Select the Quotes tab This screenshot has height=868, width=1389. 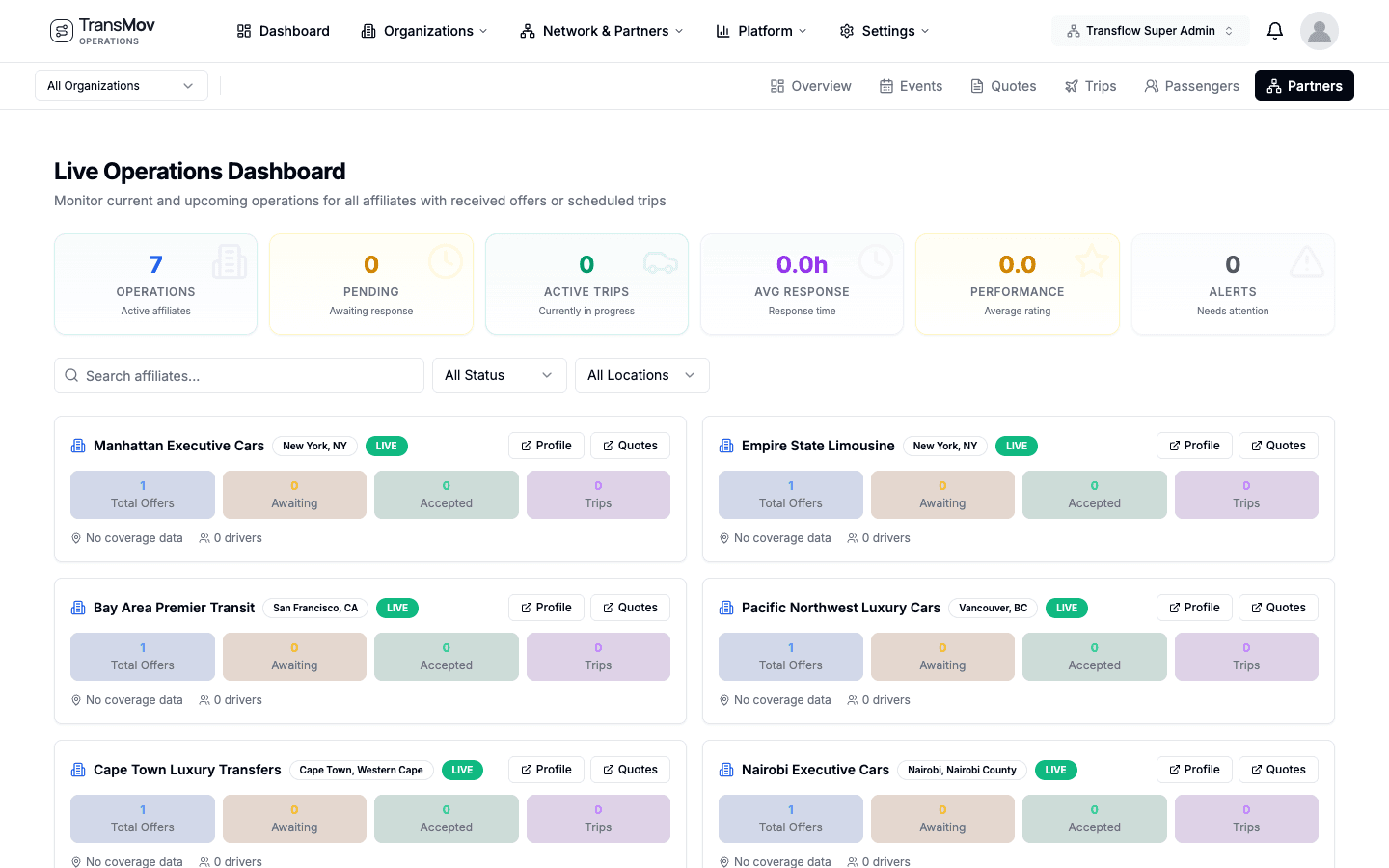pos(1003,85)
